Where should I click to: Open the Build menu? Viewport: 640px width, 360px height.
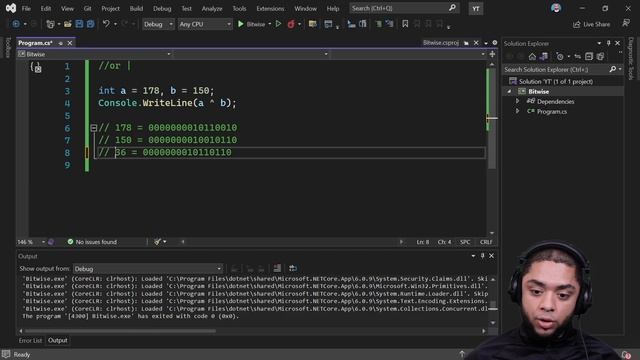coord(136,8)
